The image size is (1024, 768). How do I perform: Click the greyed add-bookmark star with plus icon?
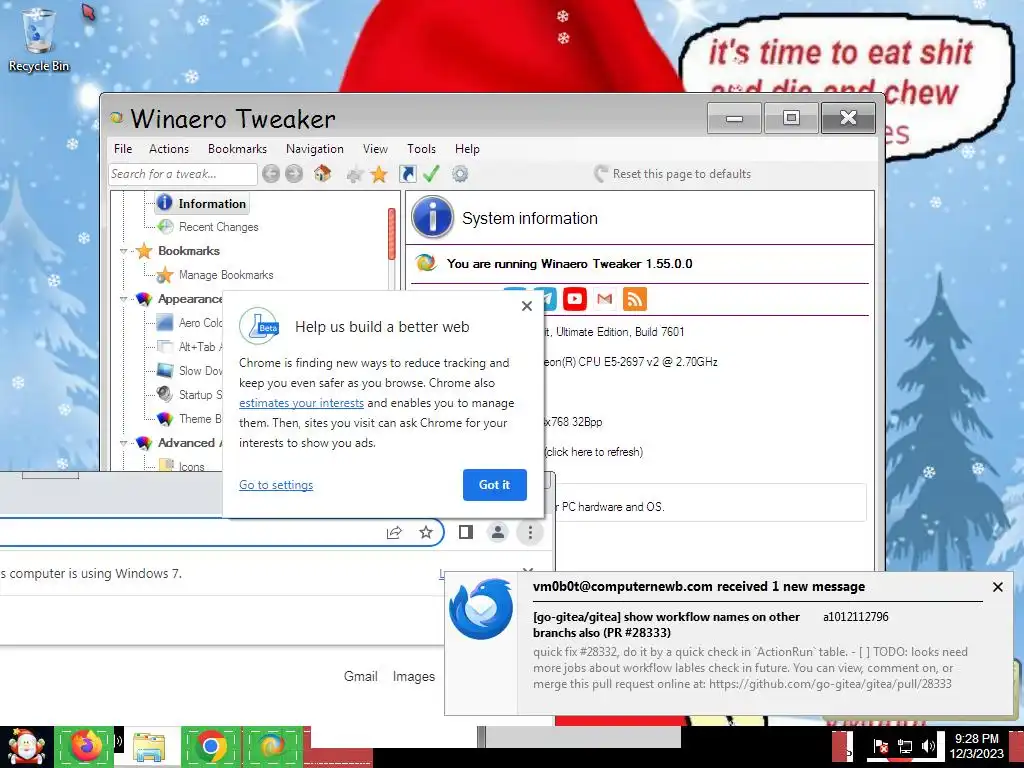[x=355, y=174]
